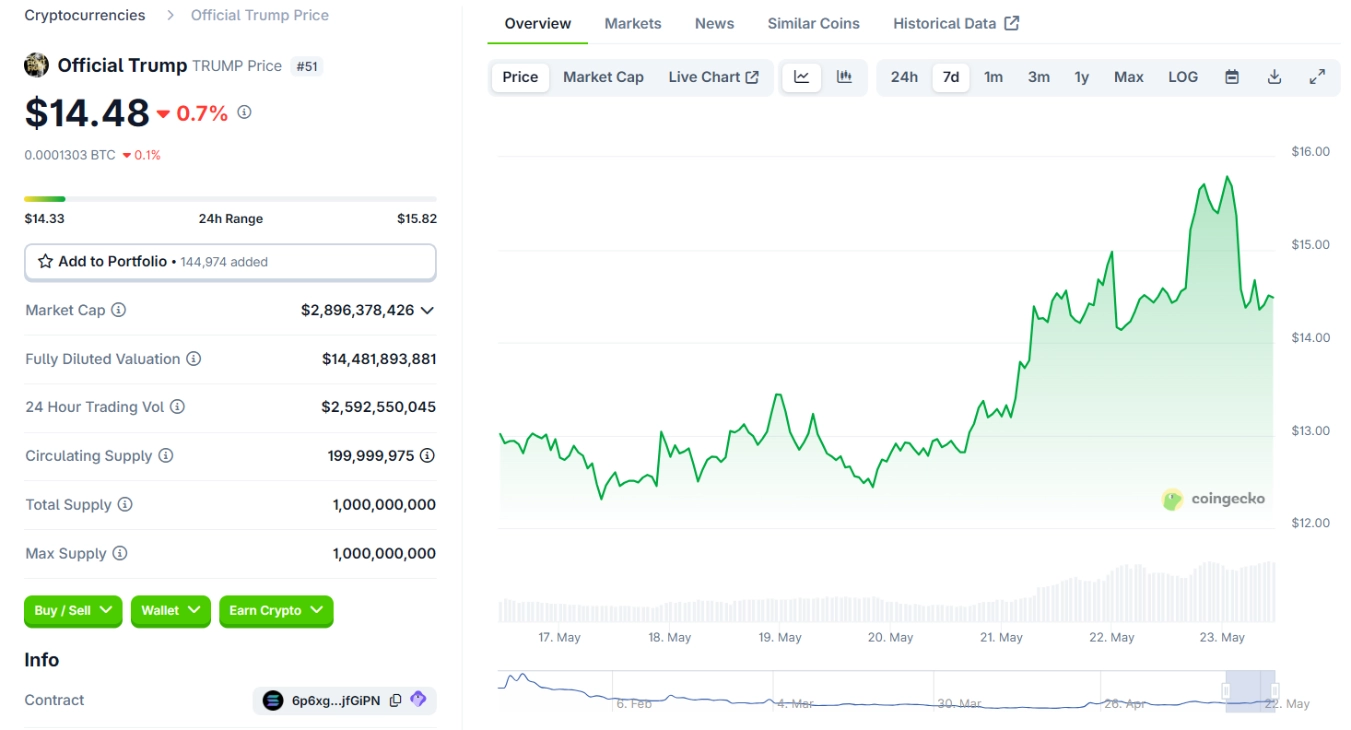Click the 24h Range progress bar
The width and height of the screenshot is (1351, 730).
230,199
